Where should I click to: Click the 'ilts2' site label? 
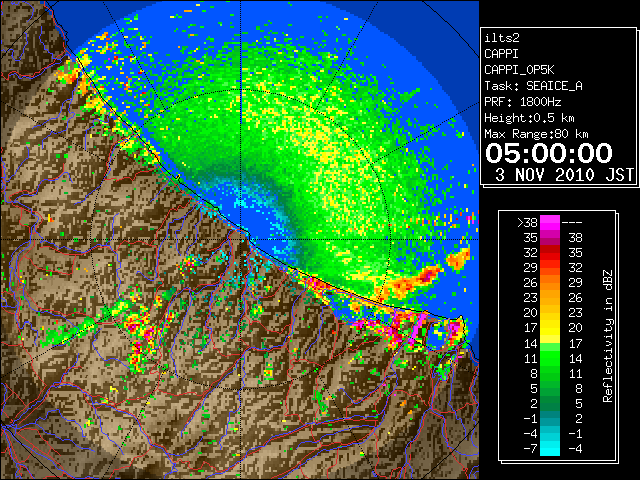click(x=502, y=38)
